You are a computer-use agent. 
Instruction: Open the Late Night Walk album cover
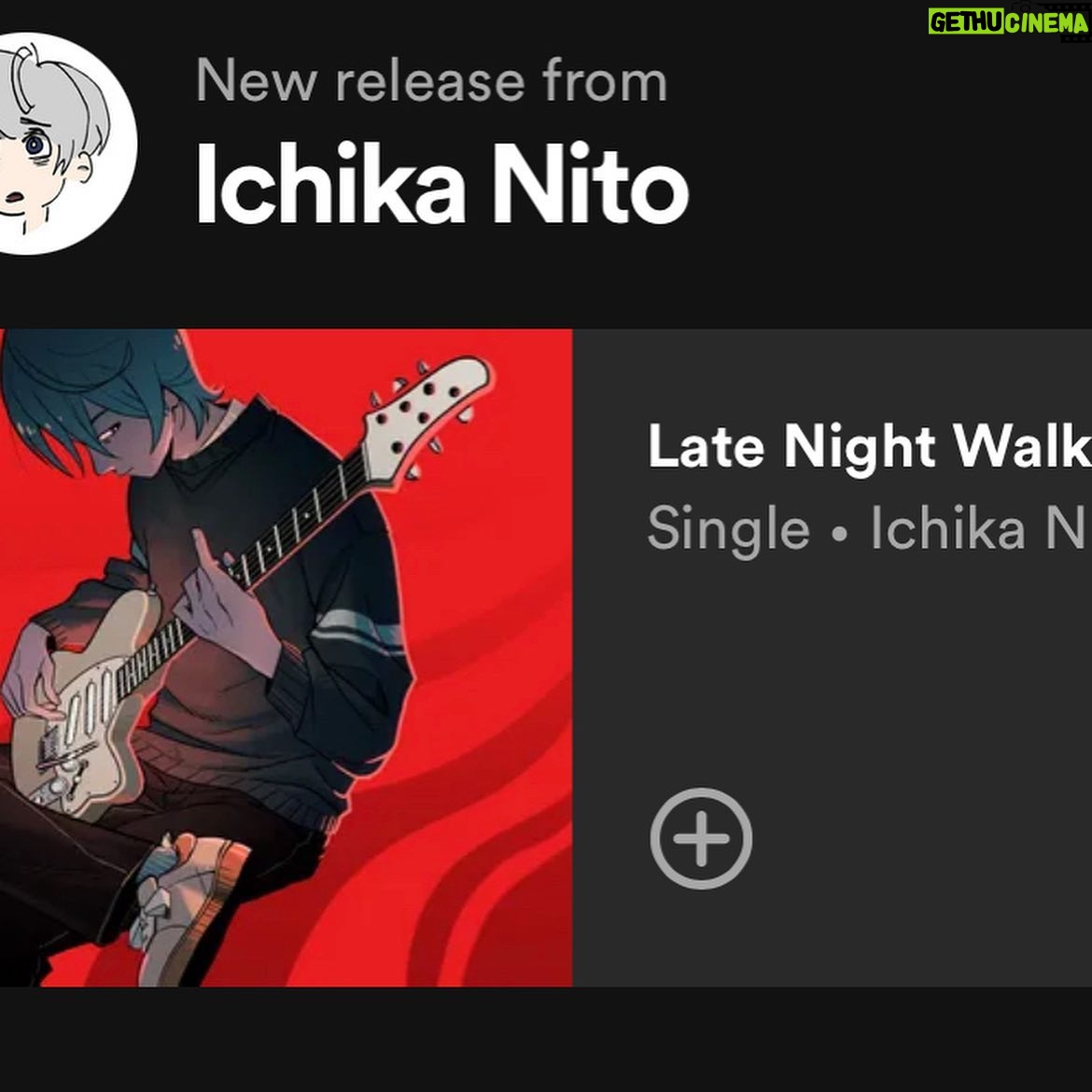click(x=287, y=657)
